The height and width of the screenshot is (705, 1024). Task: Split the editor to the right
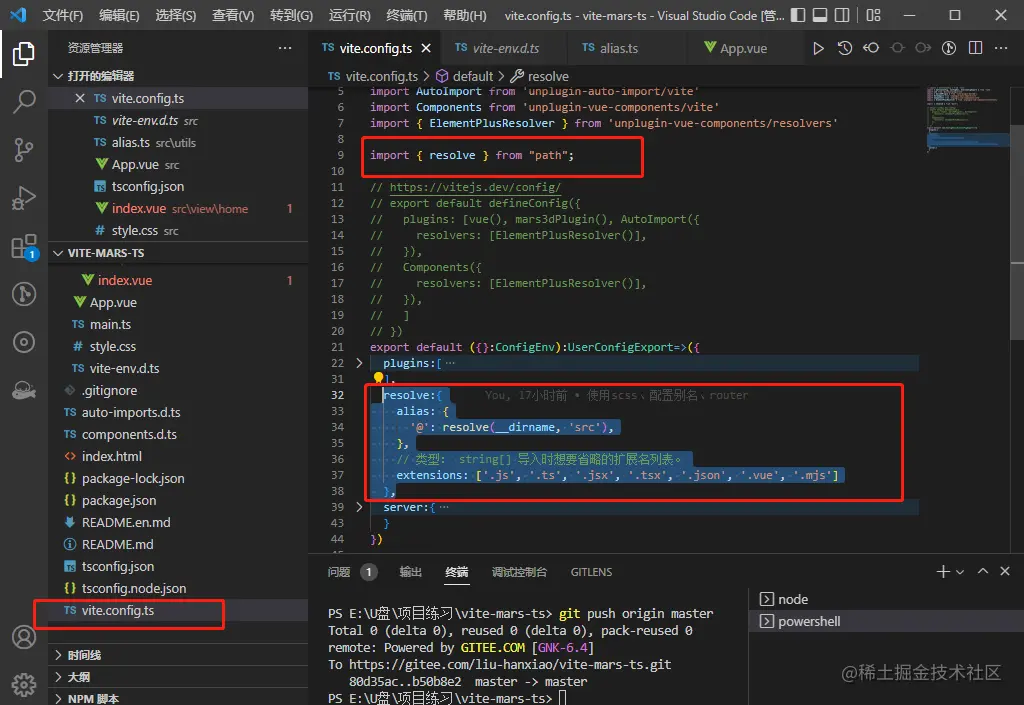[975, 48]
